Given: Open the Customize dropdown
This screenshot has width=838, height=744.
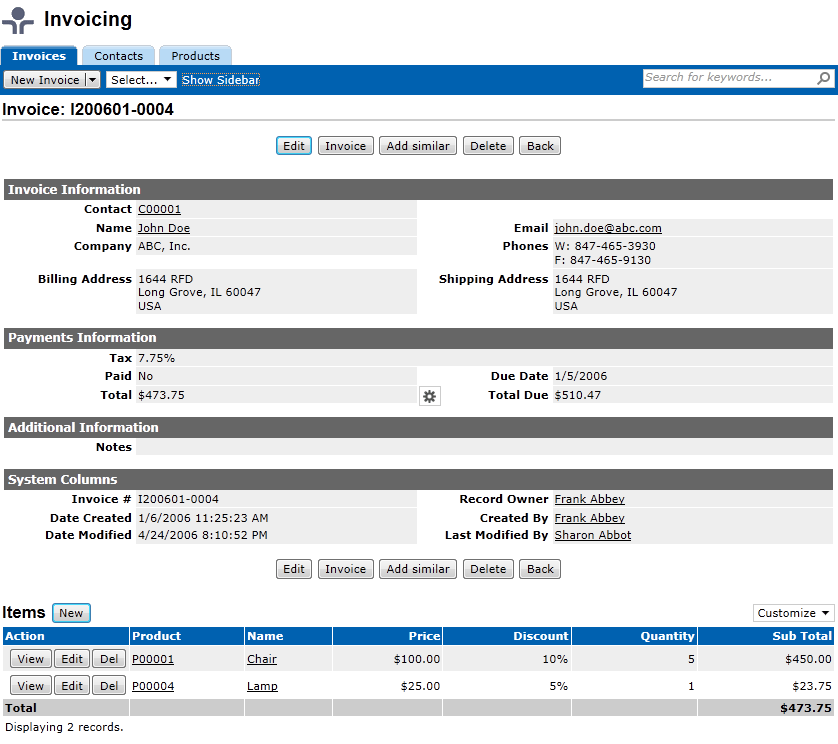Looking at the screenshot, I should click(x=794, y=613).
